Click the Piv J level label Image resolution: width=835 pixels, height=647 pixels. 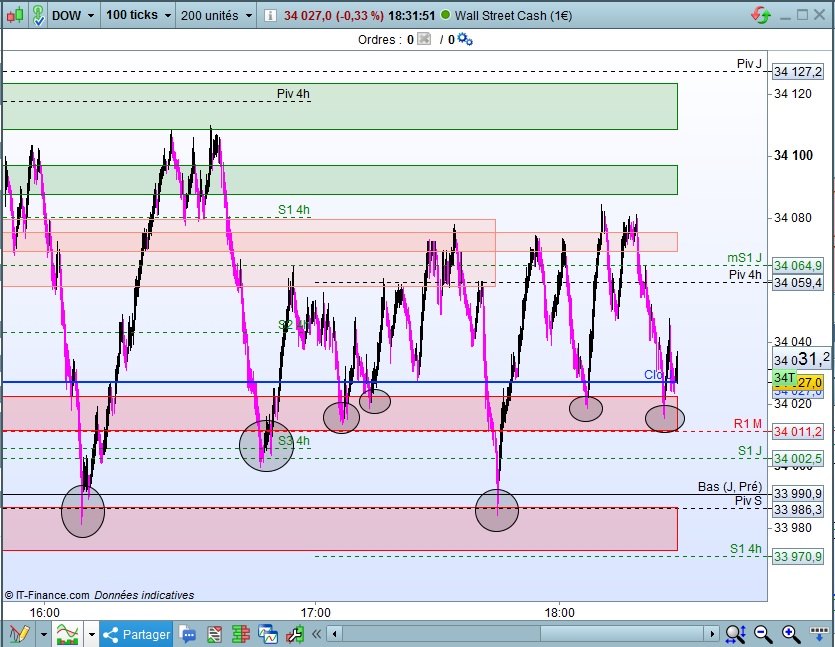click(x=749, y=63)
